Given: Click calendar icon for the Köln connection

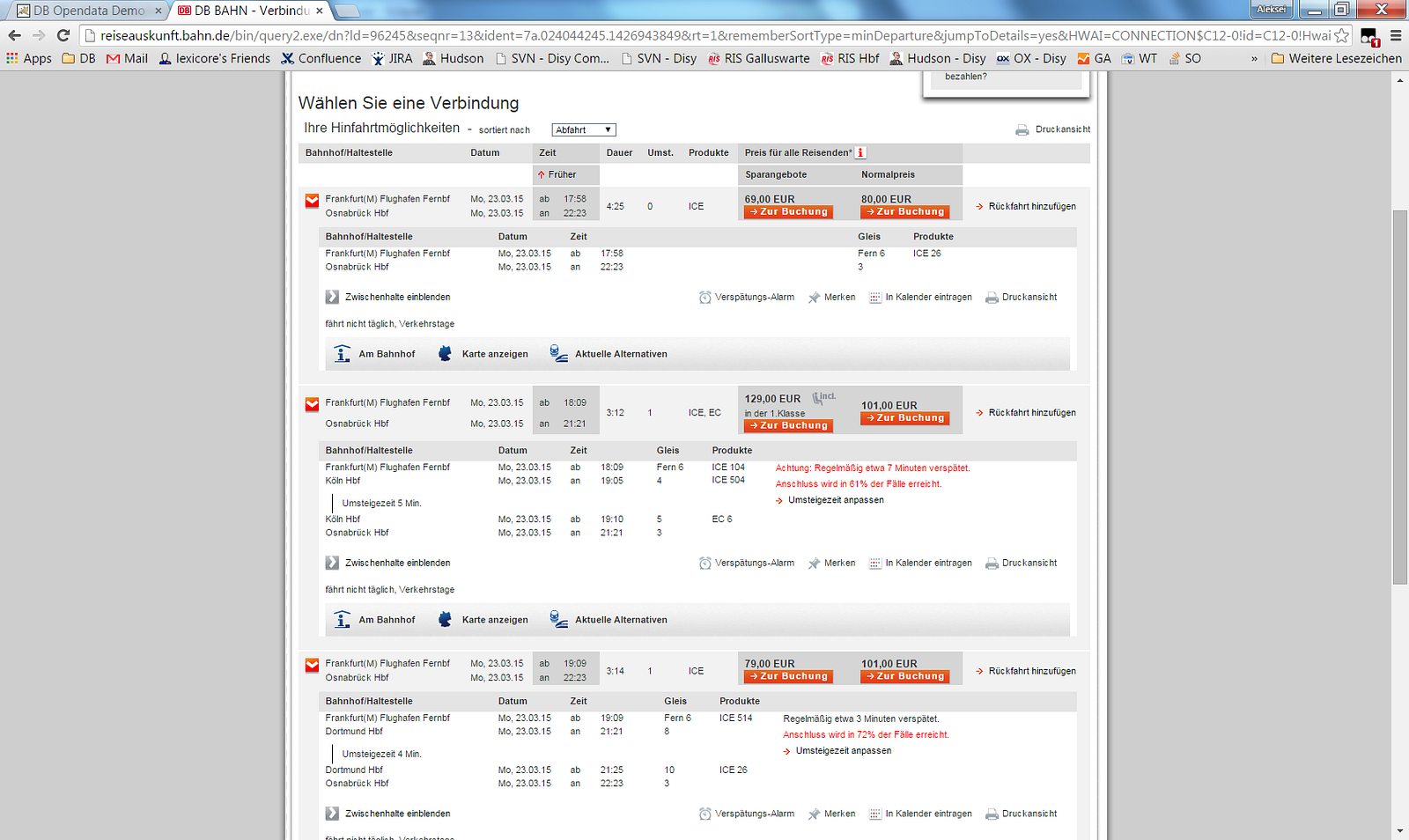Looking at the screenshot, I should coord(874,564).
